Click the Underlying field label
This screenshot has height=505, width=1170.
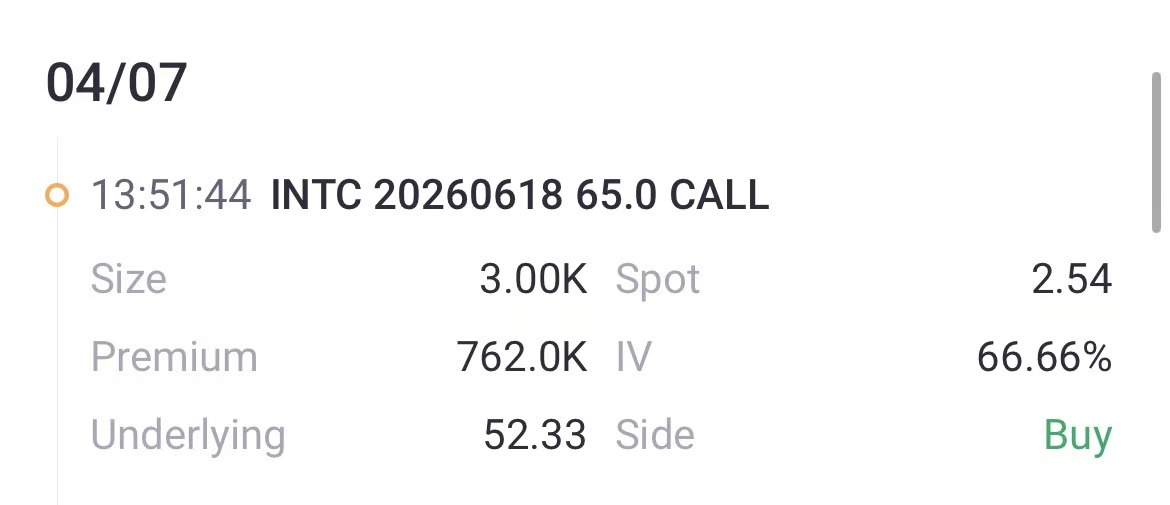[188, 435]
